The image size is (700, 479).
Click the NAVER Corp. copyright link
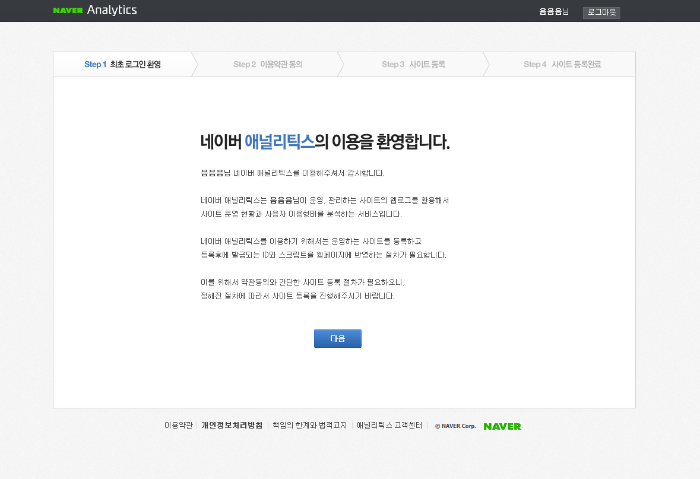455,426
